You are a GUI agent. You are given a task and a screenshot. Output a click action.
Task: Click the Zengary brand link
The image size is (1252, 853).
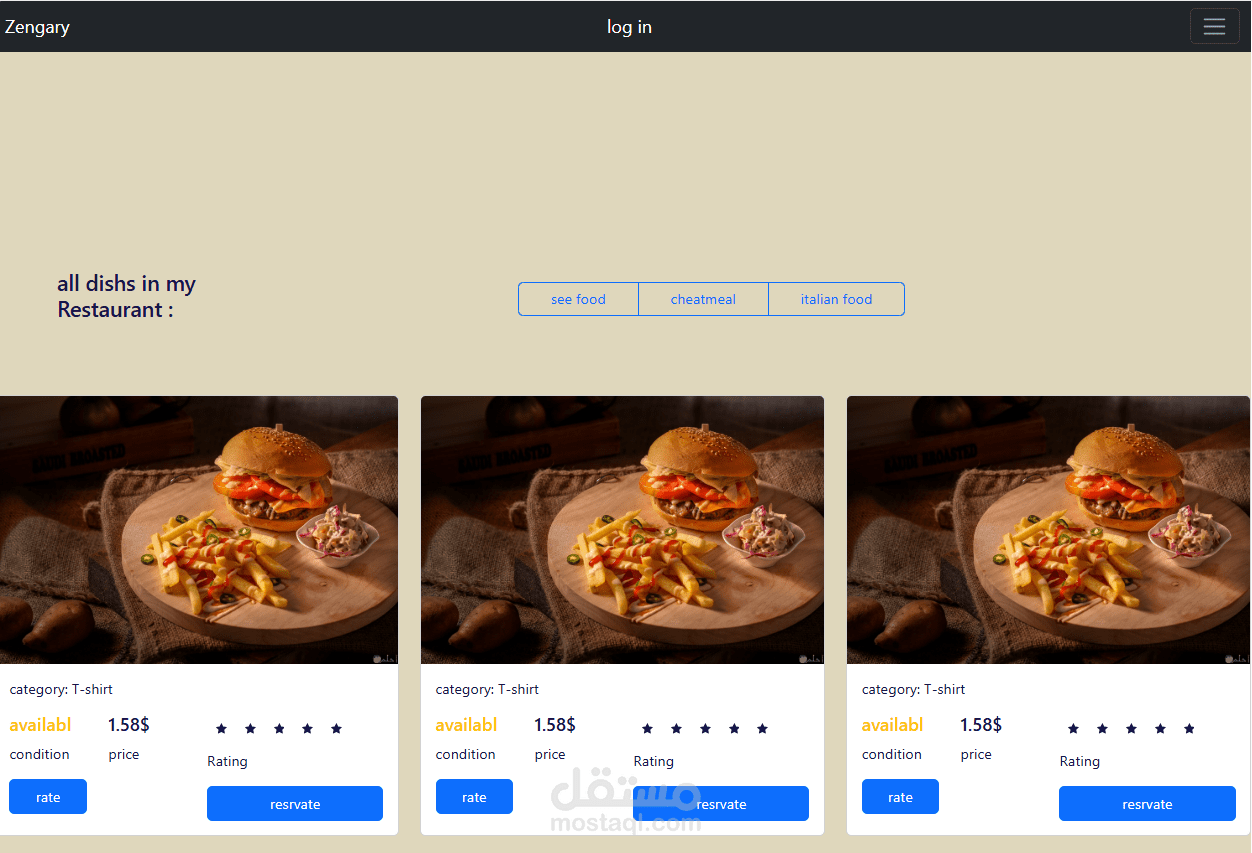pyautogui.click(x=37, y=27)
